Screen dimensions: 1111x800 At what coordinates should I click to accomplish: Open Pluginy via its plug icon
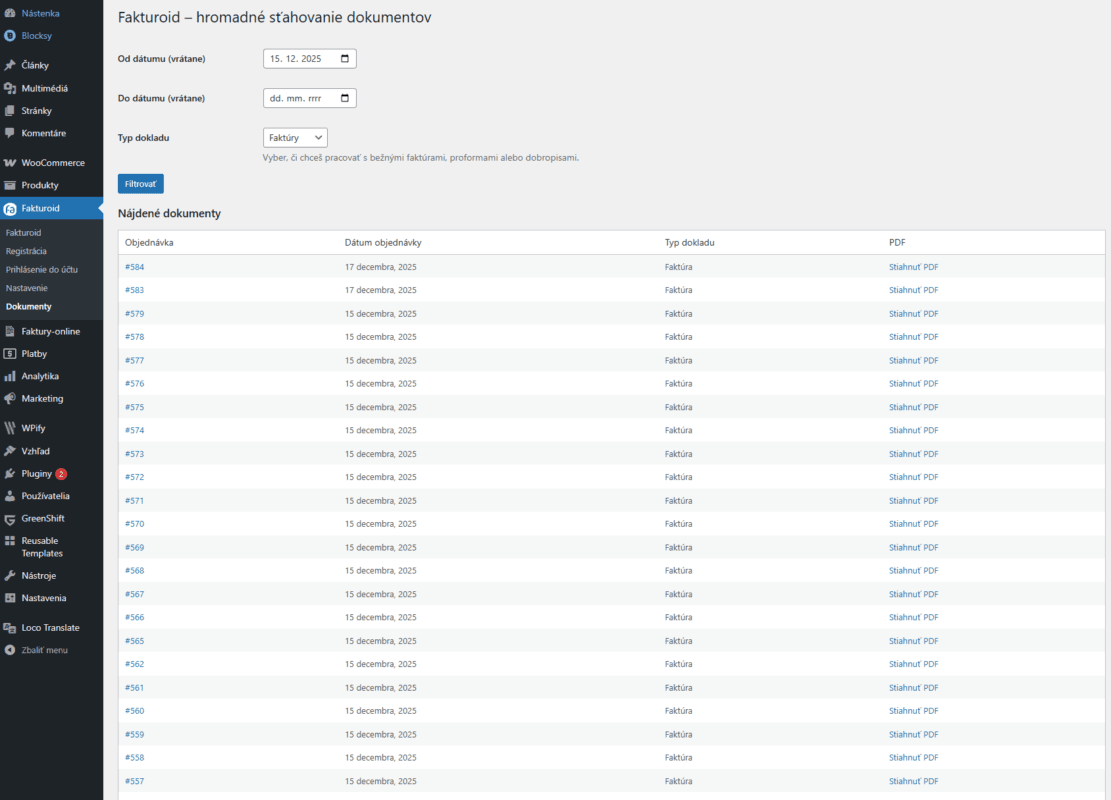[x=10, y=473]
